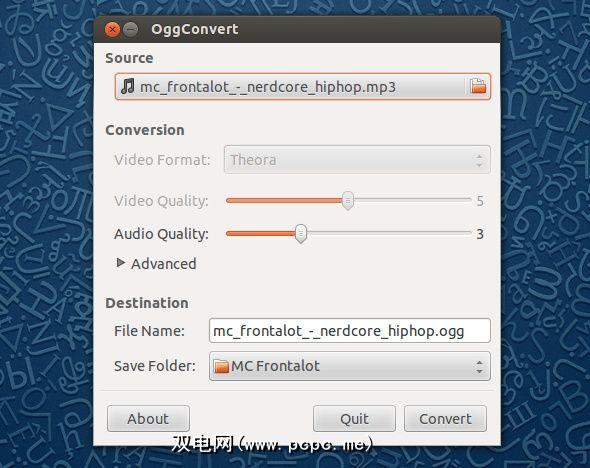Open the source file browse folder icon
Image resolution: width=590 pixels, height=468 pixels.
click(478, 87)
